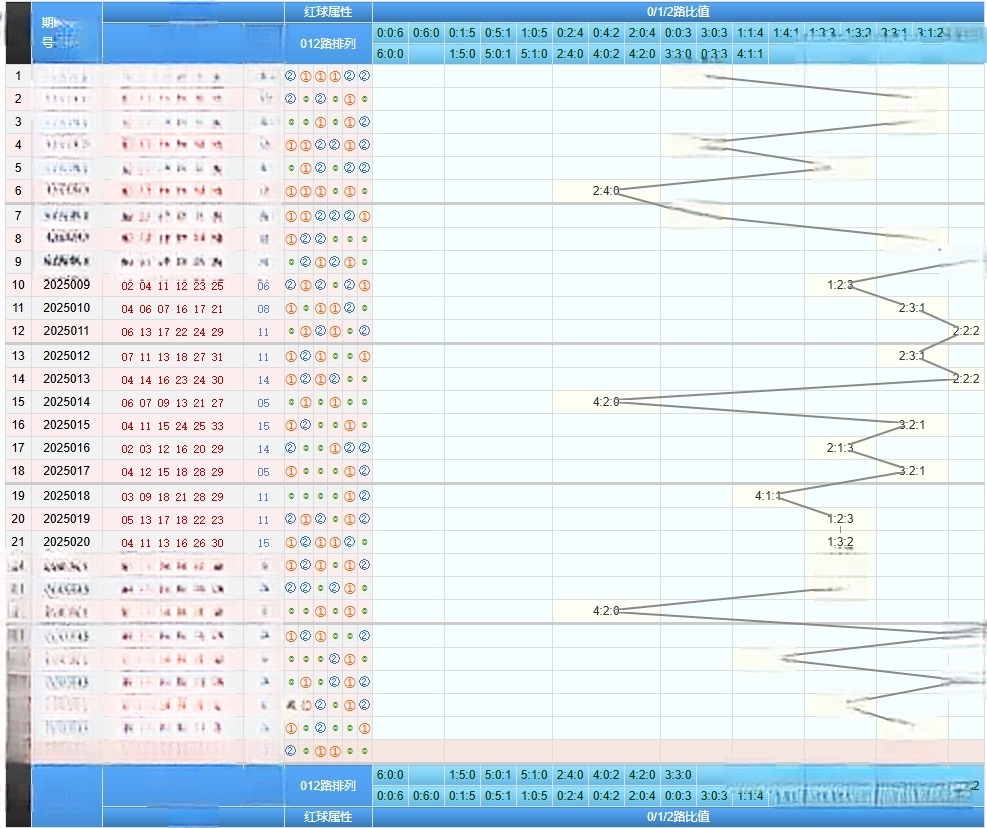Select the 1:2:3 value in the 2025019 row
This screenshot has height=828, width=987.
(x=840, y=519)
